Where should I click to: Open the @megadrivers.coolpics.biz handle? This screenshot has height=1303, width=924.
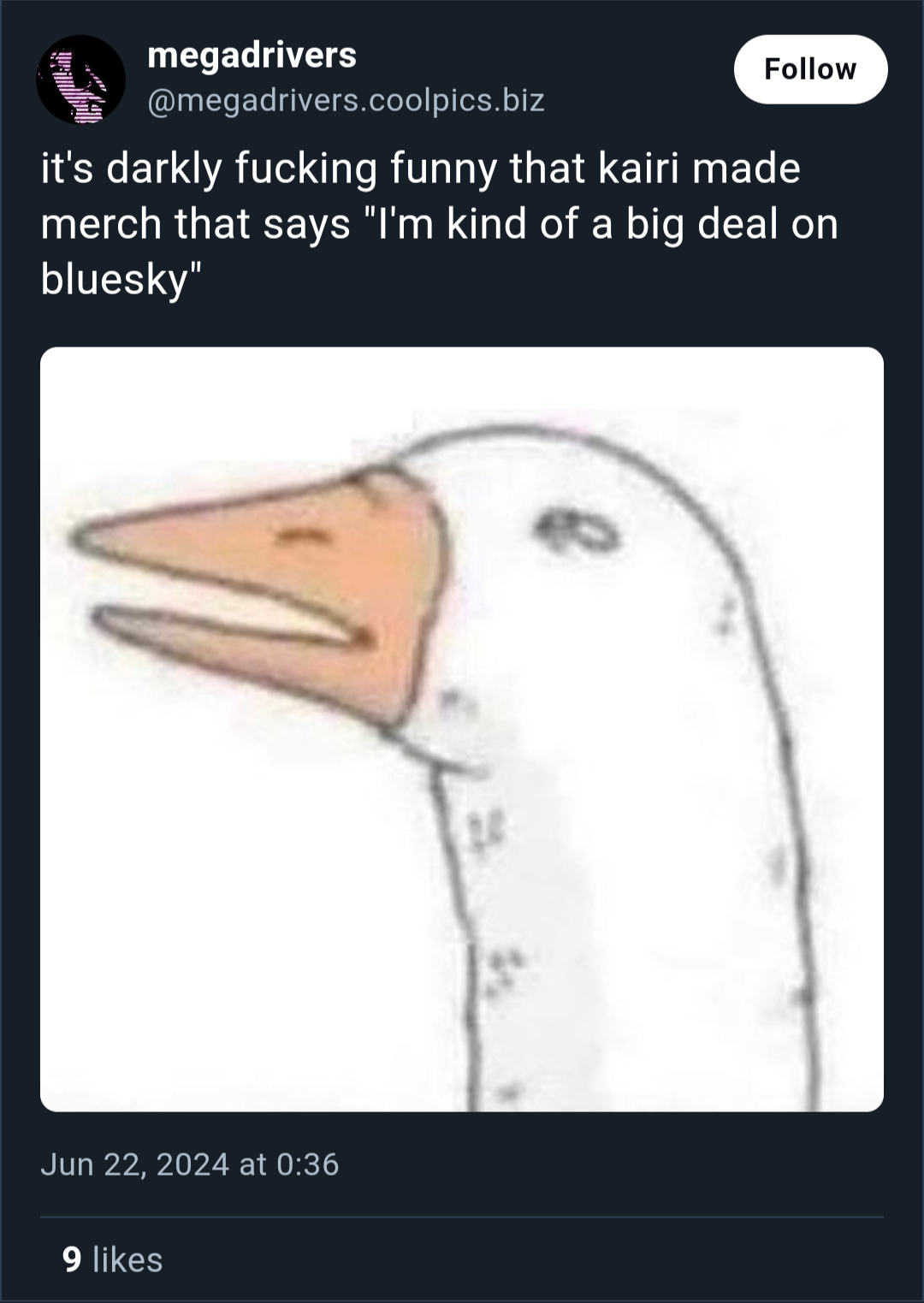346,101
